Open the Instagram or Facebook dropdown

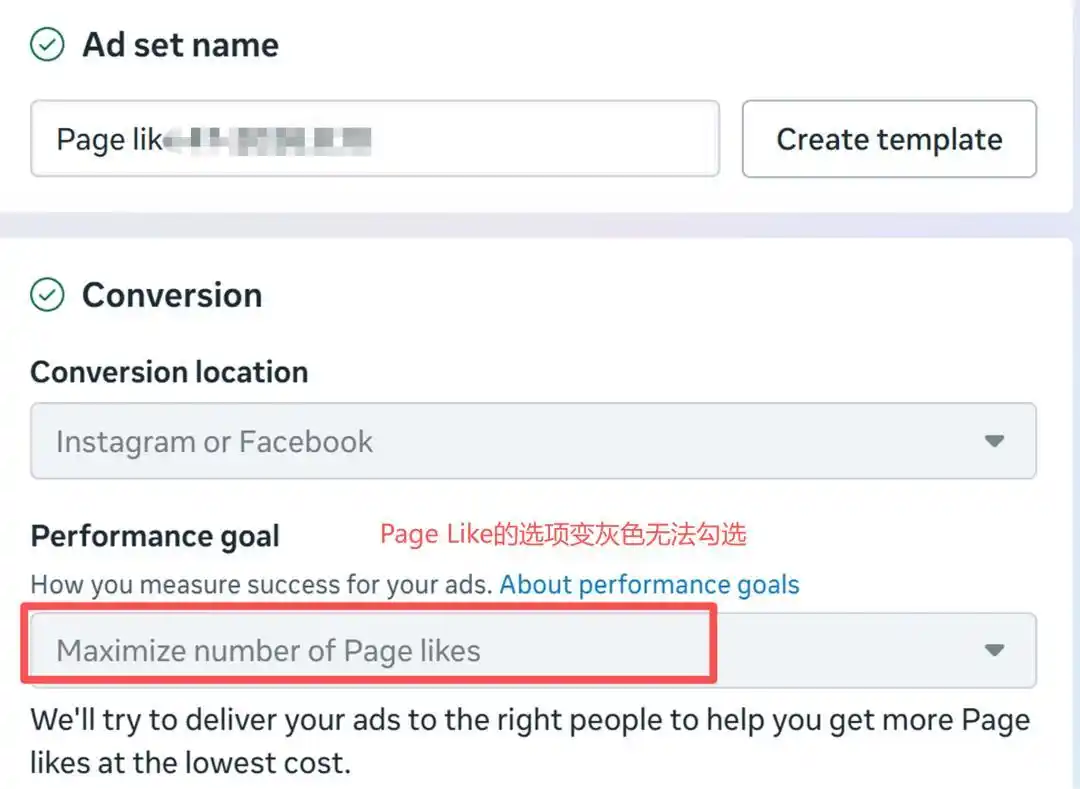click(x=533, y=441)
